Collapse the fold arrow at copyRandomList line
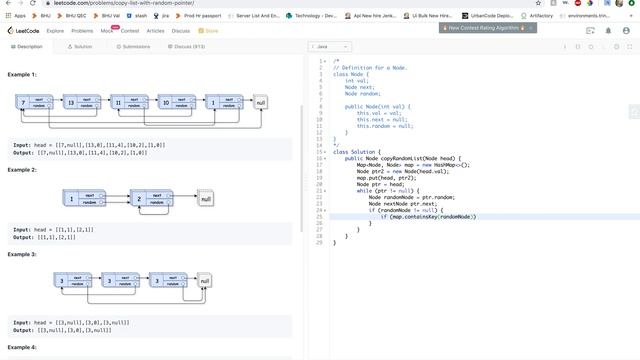 tap(325, 158)
